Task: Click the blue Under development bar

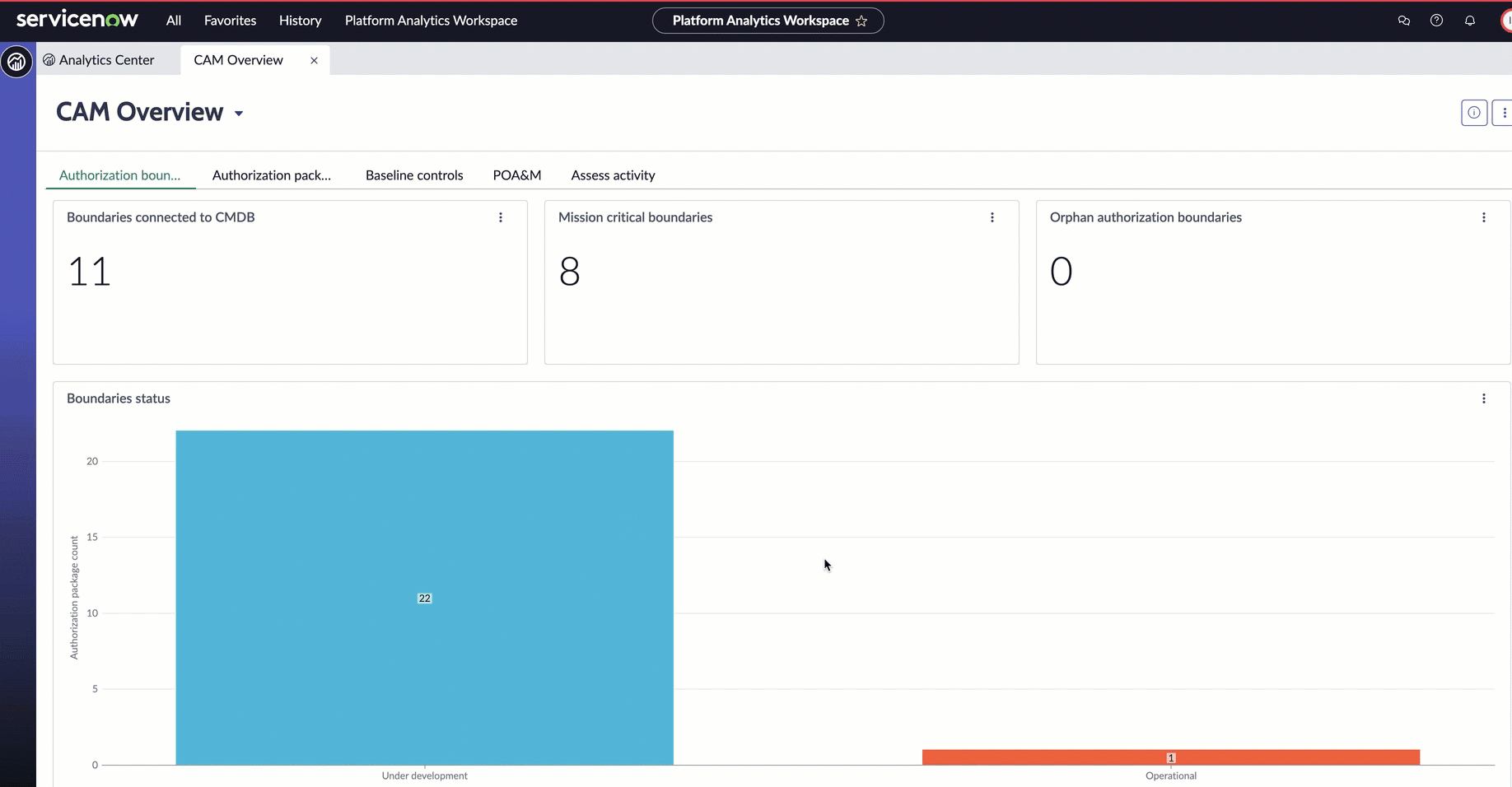Action: 425,598
